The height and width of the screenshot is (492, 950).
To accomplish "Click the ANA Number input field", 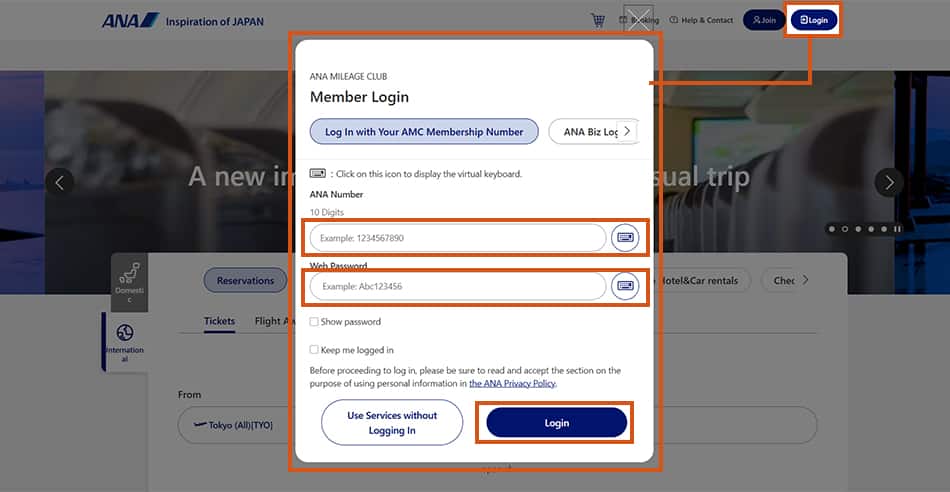I will [458, 238].
